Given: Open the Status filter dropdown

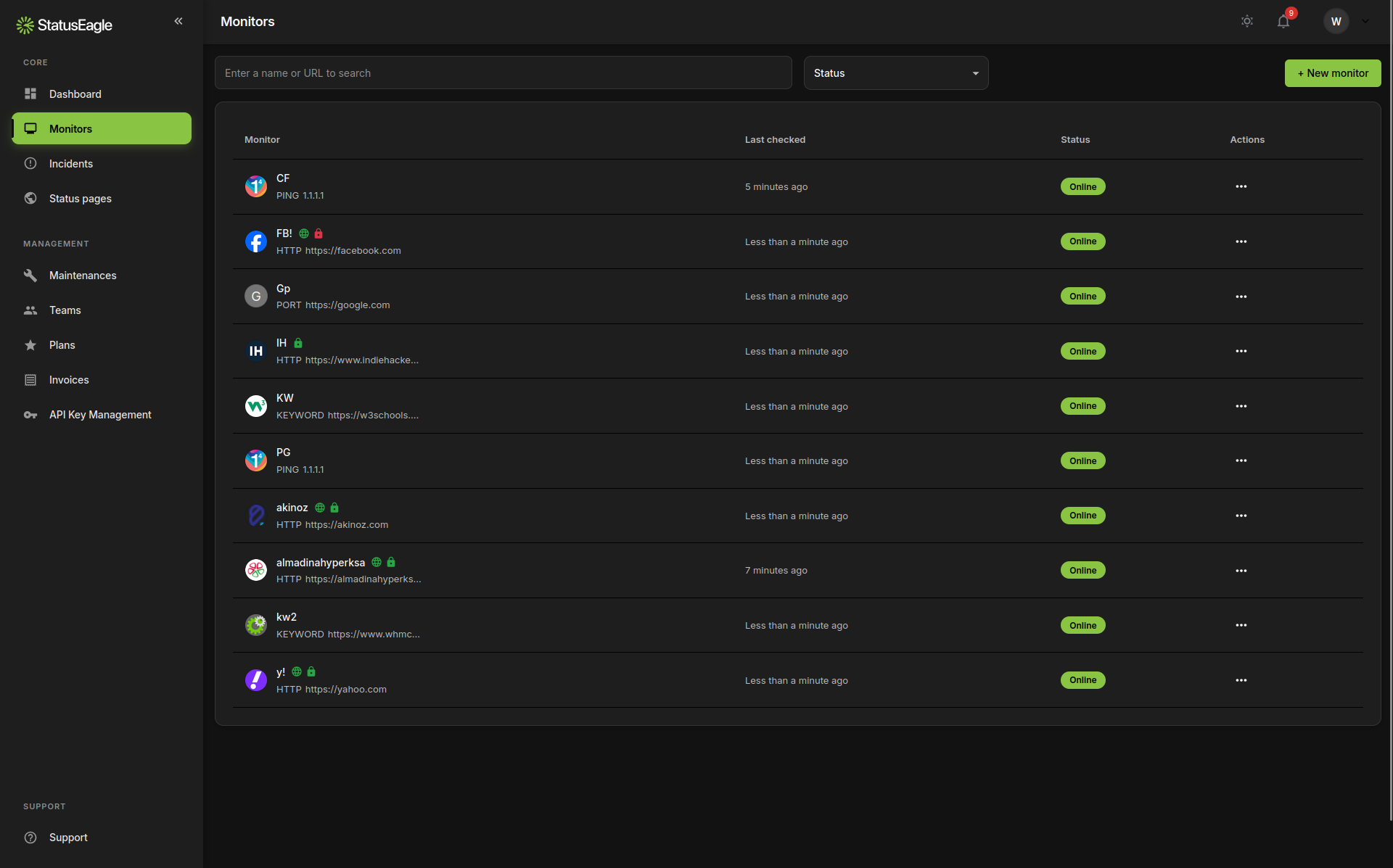Looking at the screenshot, I should tap(896, 73).
